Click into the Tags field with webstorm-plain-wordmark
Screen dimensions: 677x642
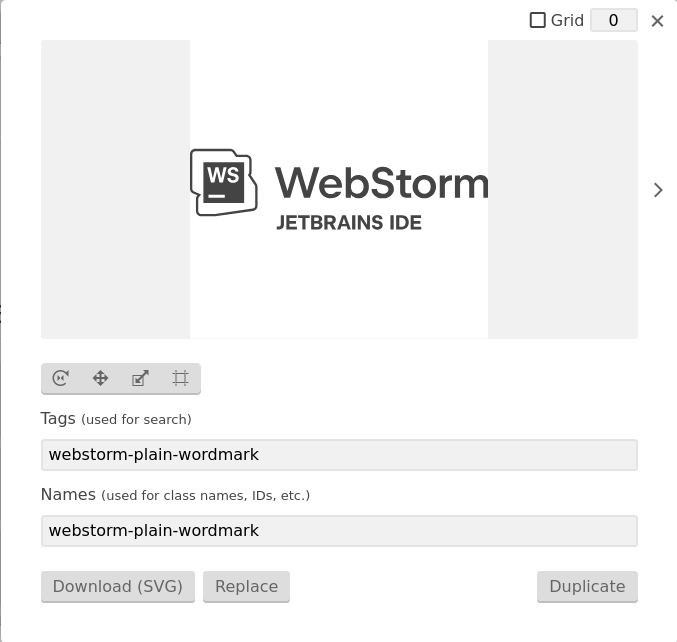point(339,455)
